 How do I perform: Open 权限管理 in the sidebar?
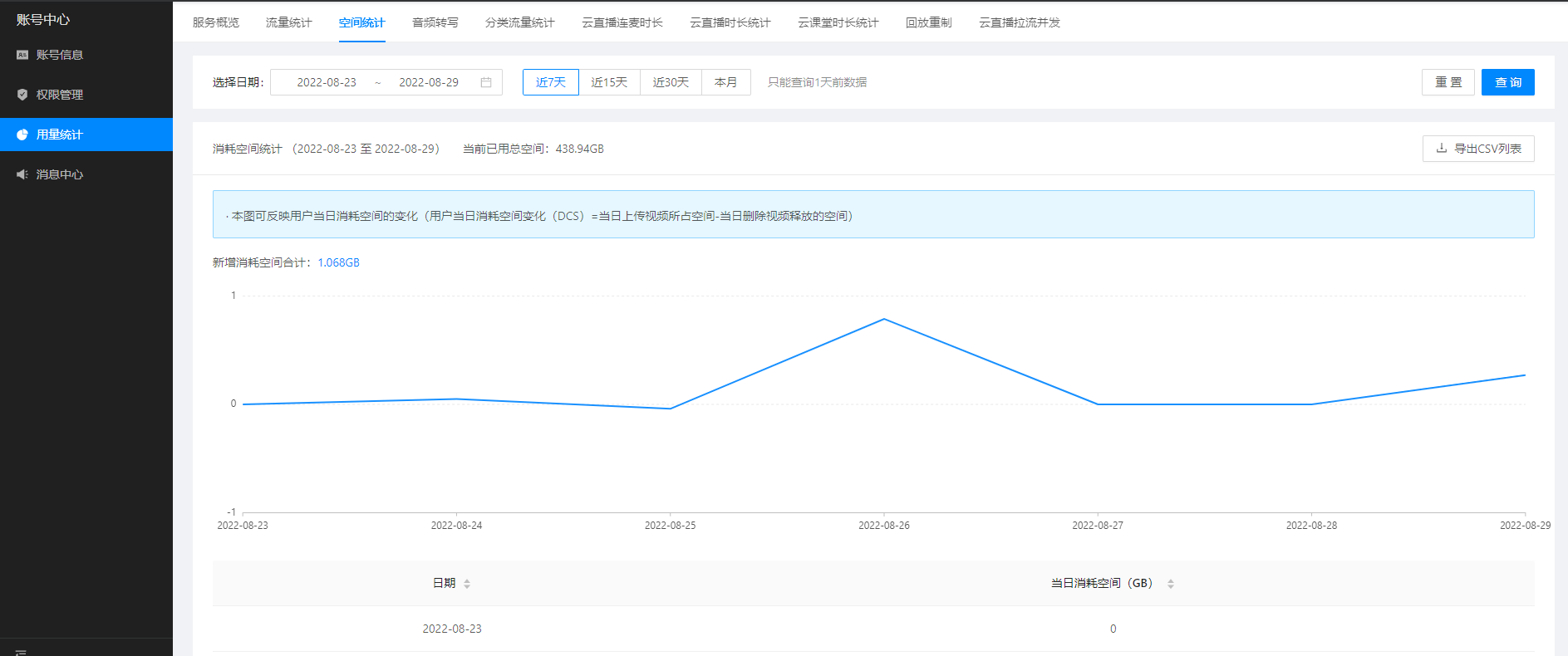(x=86, y=95)
